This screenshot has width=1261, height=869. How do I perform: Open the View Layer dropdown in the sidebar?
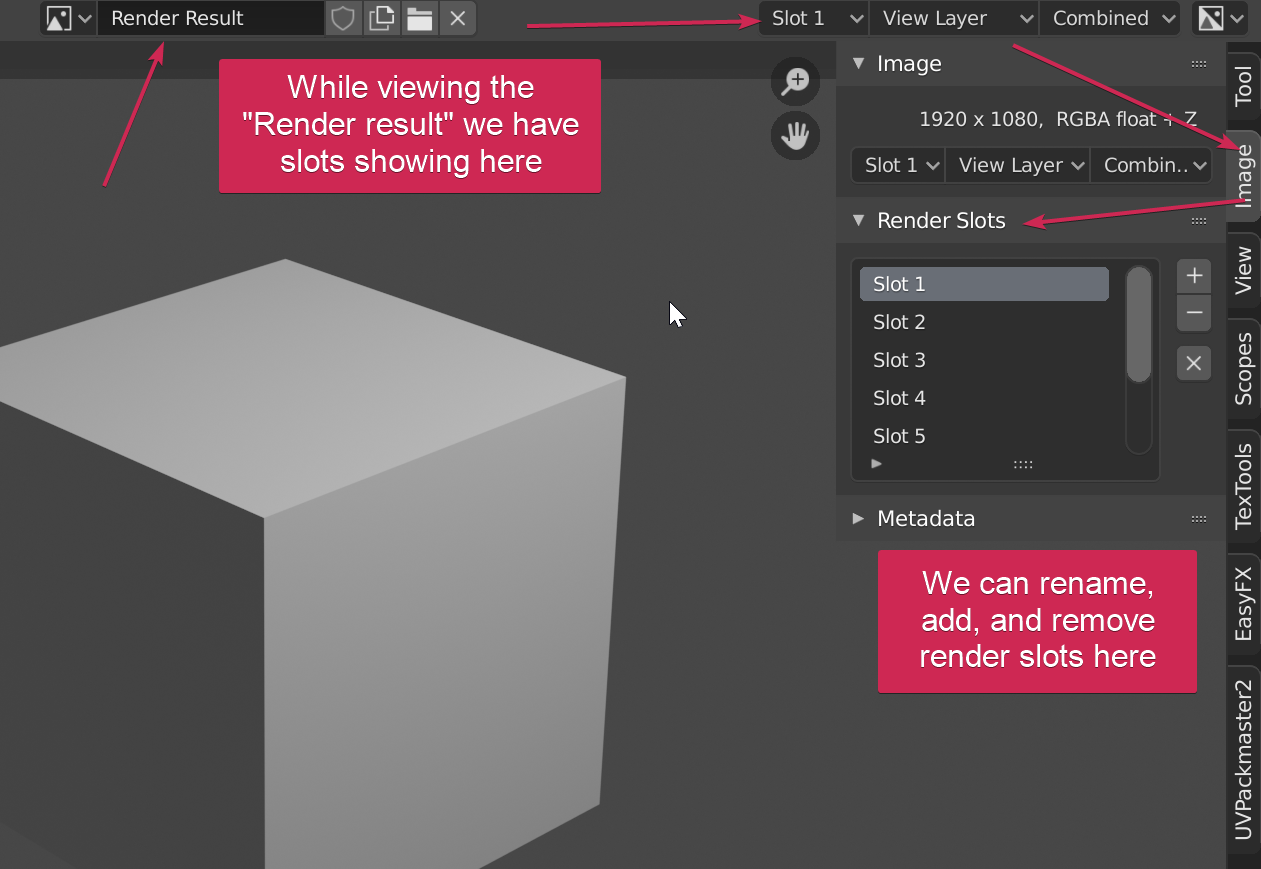point(1016,165)
